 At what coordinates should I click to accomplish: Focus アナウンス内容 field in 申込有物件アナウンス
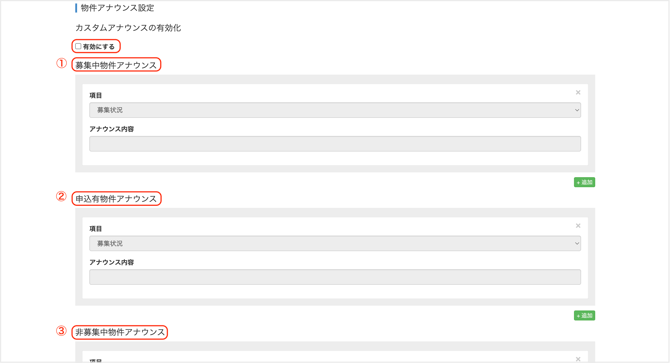click(x=335, y=277)
